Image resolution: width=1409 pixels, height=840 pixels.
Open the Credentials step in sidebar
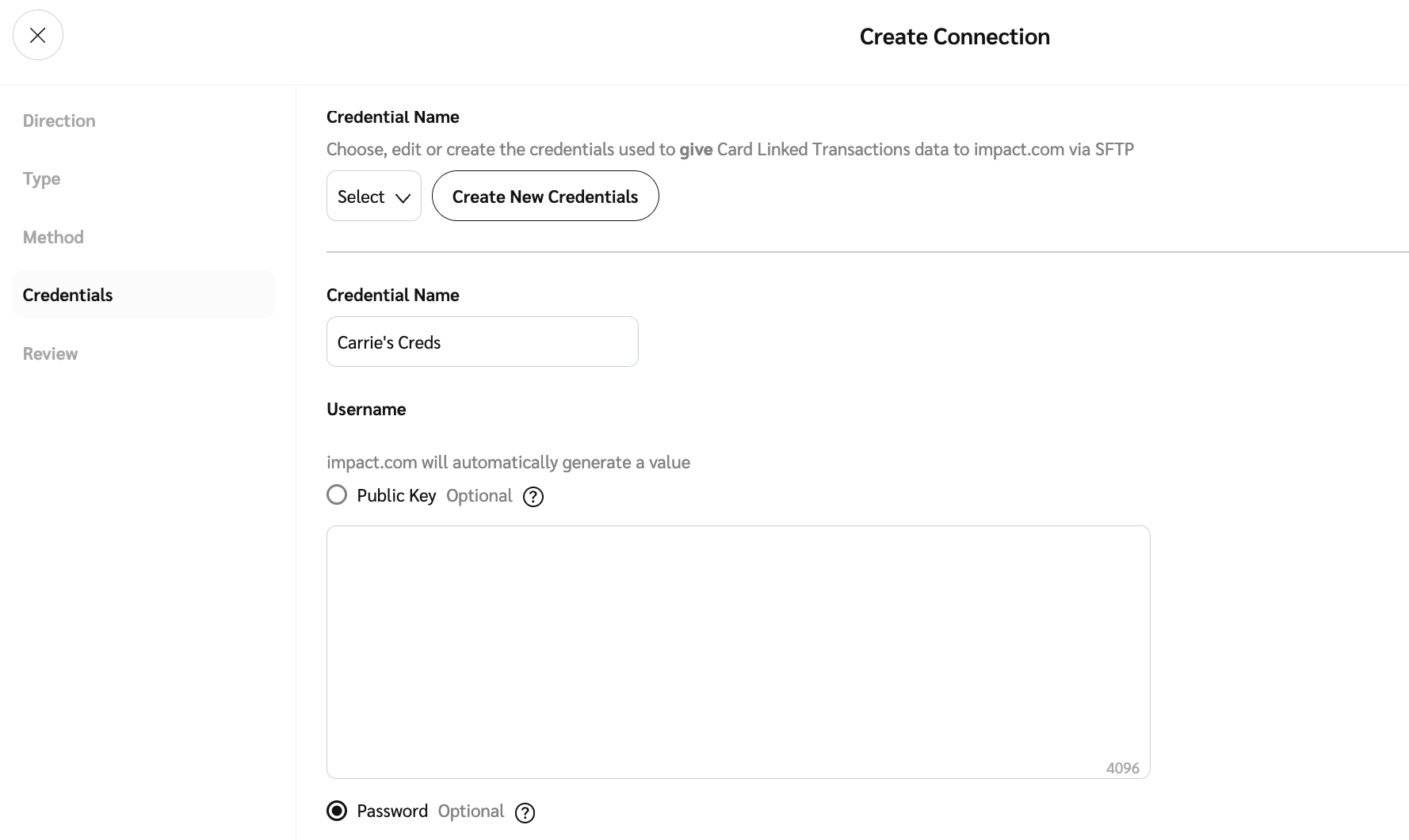point(68,295)
